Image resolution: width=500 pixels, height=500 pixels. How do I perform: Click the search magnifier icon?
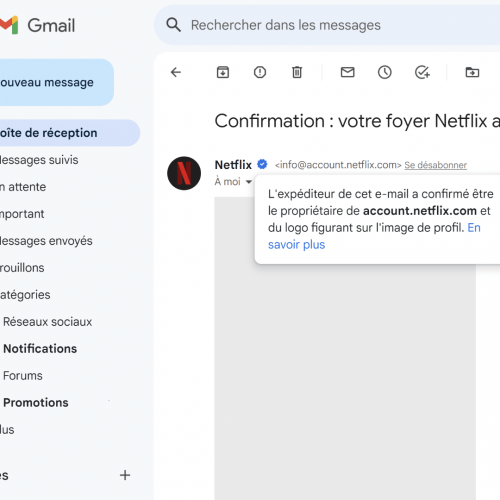point(173,25)
